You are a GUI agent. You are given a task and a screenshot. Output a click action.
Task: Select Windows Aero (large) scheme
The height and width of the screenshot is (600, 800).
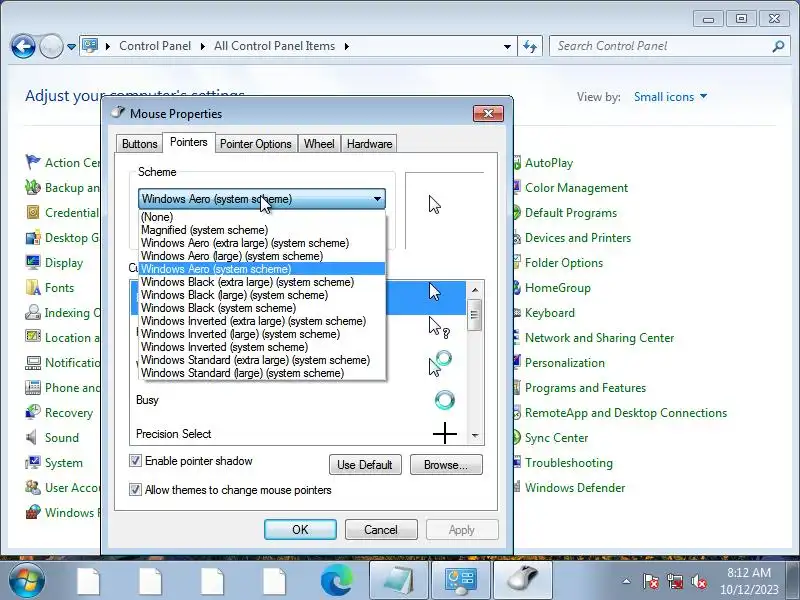point(262,256)
